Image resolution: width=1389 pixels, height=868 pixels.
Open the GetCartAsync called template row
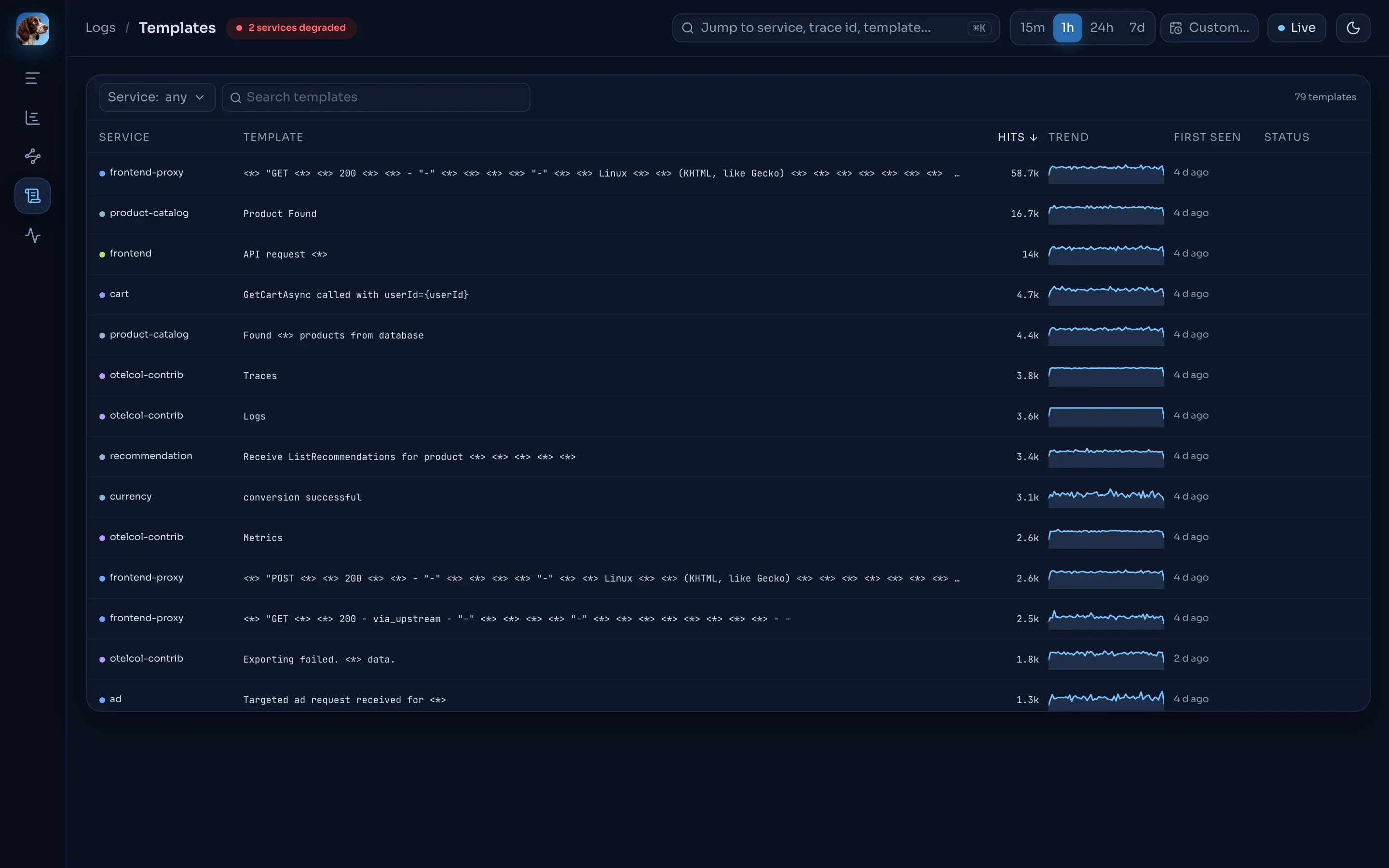728,295
